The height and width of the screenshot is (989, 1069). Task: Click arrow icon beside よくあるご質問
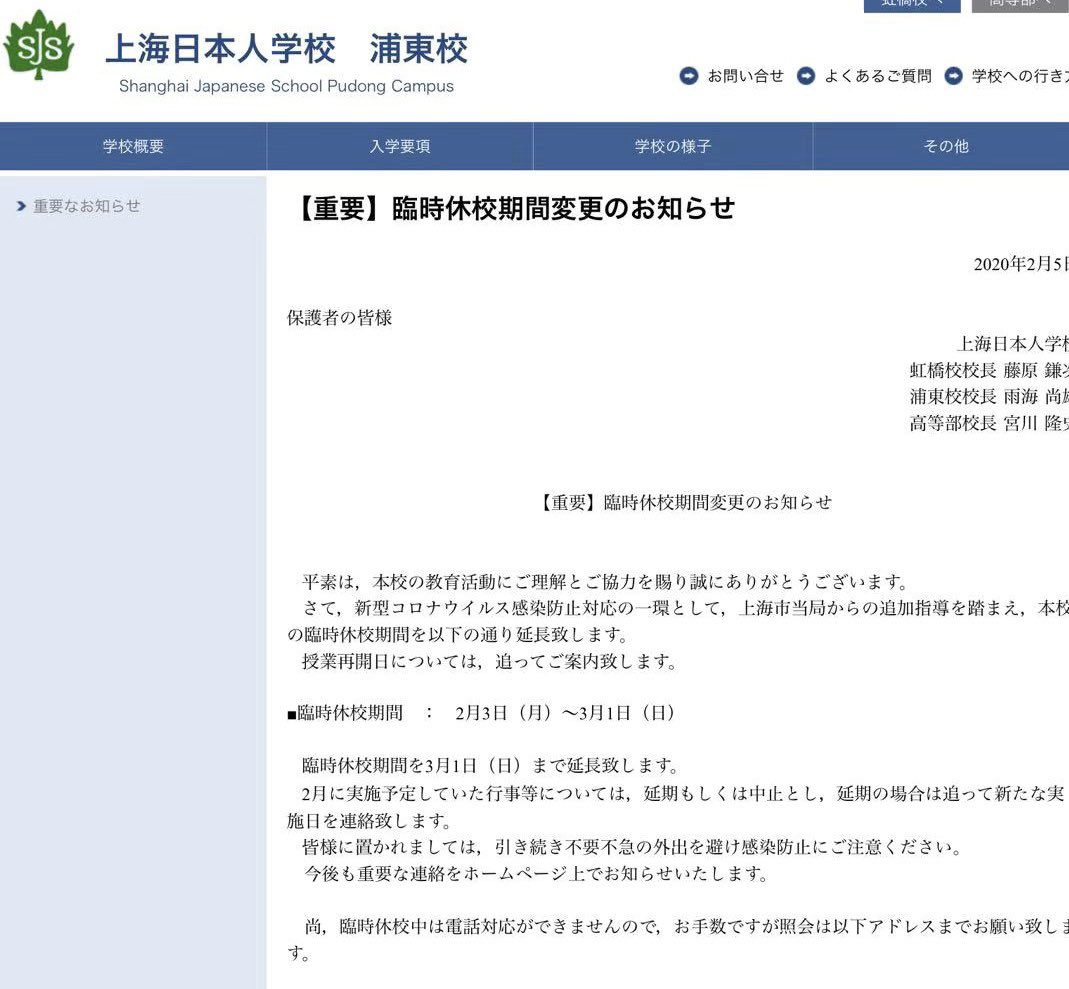806,76
